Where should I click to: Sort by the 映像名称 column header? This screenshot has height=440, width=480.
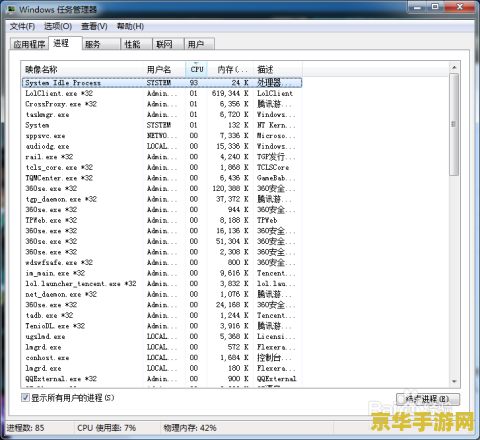(x=83, y=69)
